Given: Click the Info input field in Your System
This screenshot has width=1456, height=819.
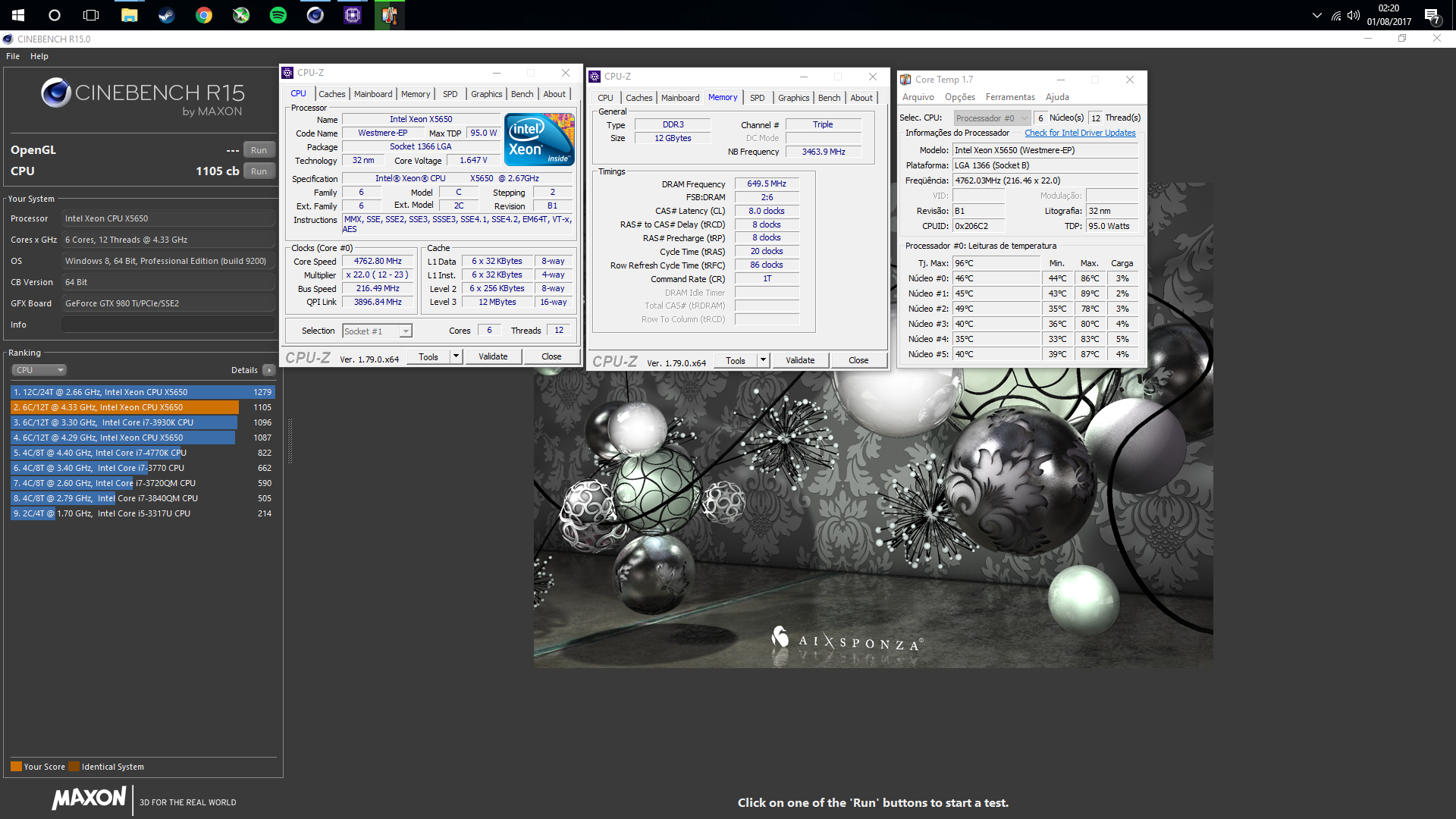Looking at the screenshot, I should 168,325.
